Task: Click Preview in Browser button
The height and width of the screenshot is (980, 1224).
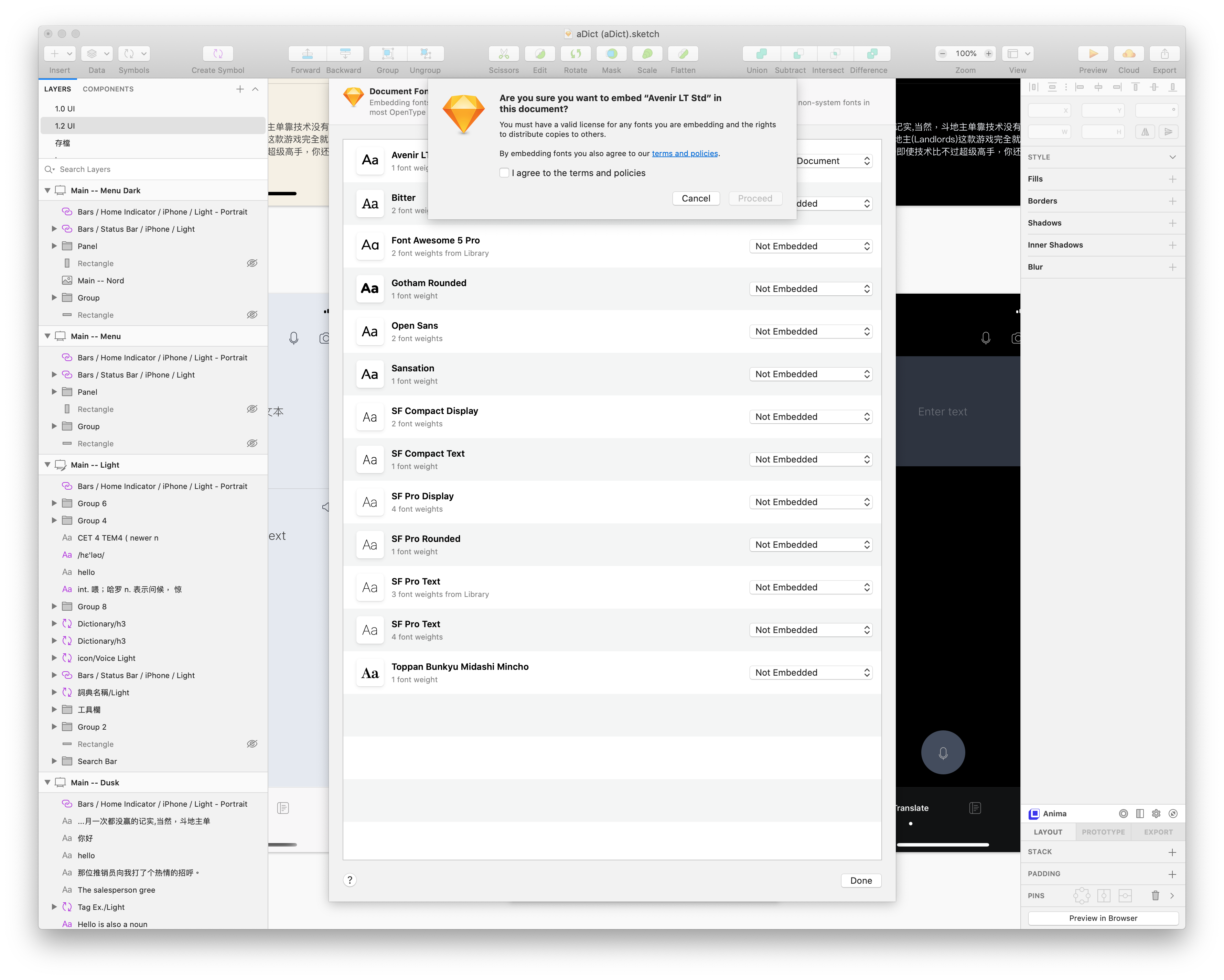Action: pos(1103,918)
